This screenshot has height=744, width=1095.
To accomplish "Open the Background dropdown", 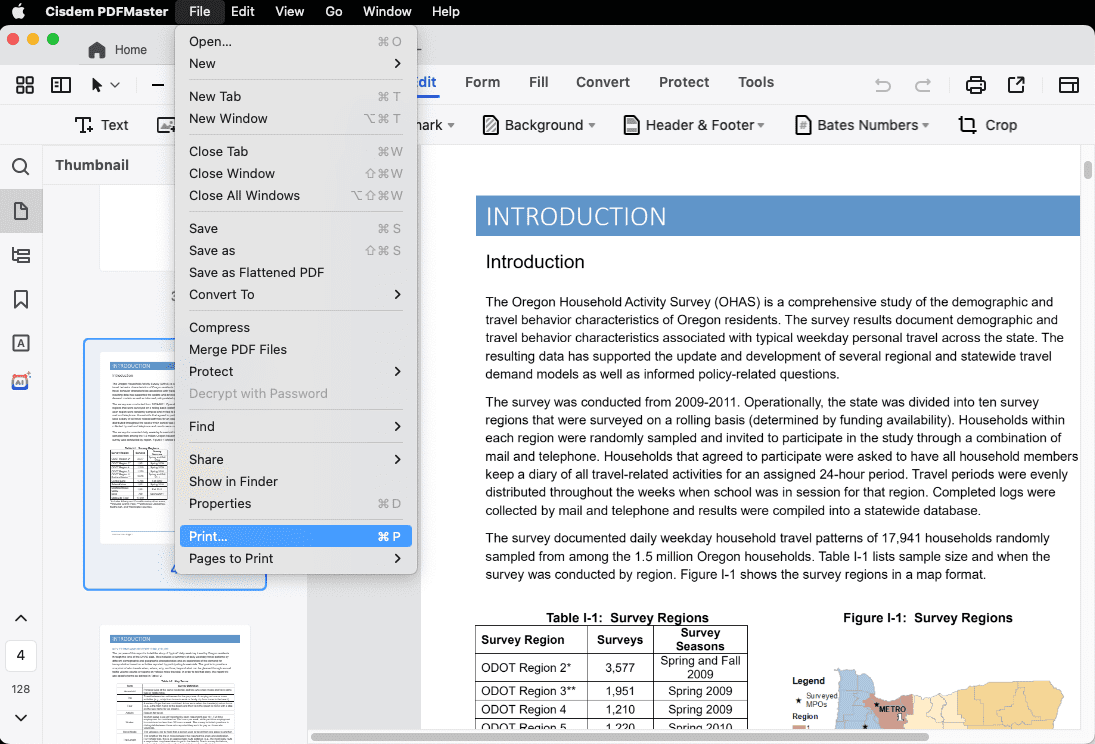I will pos(538,125).
